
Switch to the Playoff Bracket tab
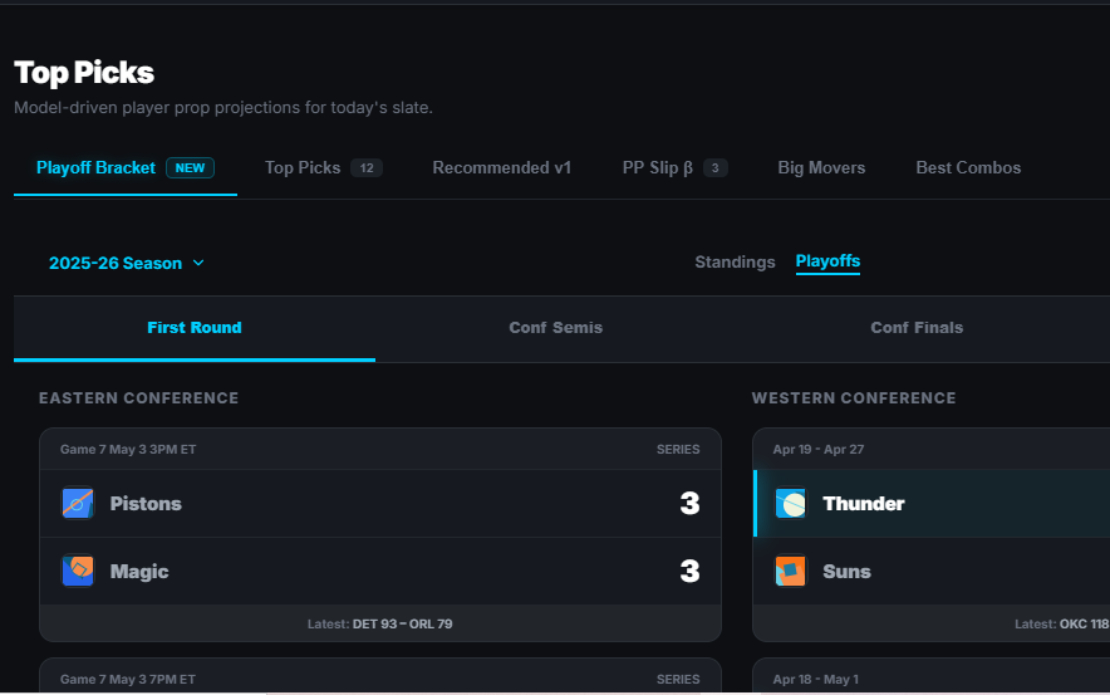pyautogui.click(x=125, y=168)
